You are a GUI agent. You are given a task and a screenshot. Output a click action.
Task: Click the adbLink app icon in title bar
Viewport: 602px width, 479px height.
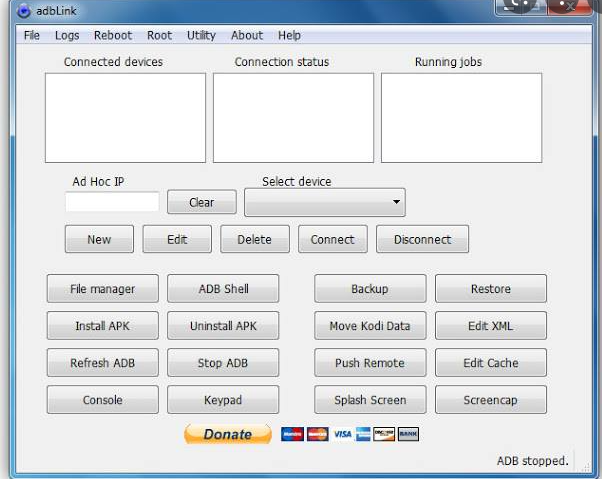click(x=24, y=11)
